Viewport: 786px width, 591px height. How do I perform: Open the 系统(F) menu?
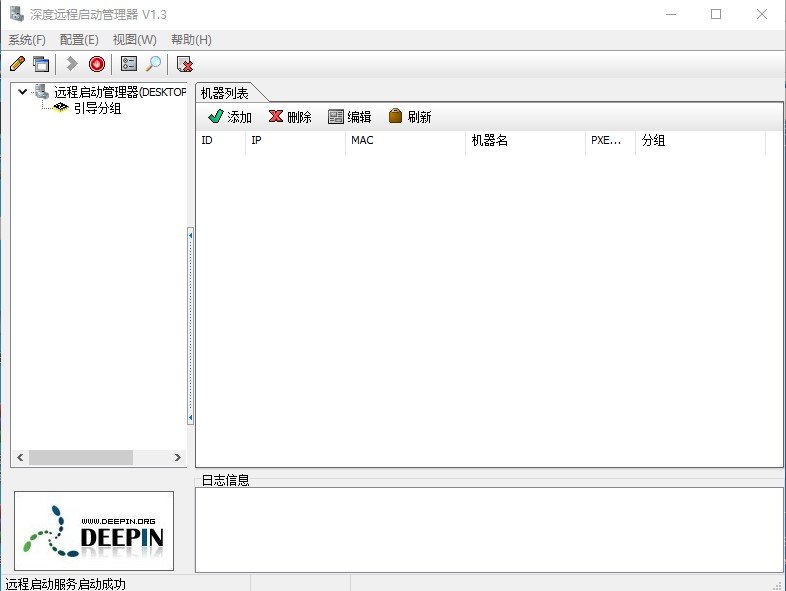click(27, 40)
